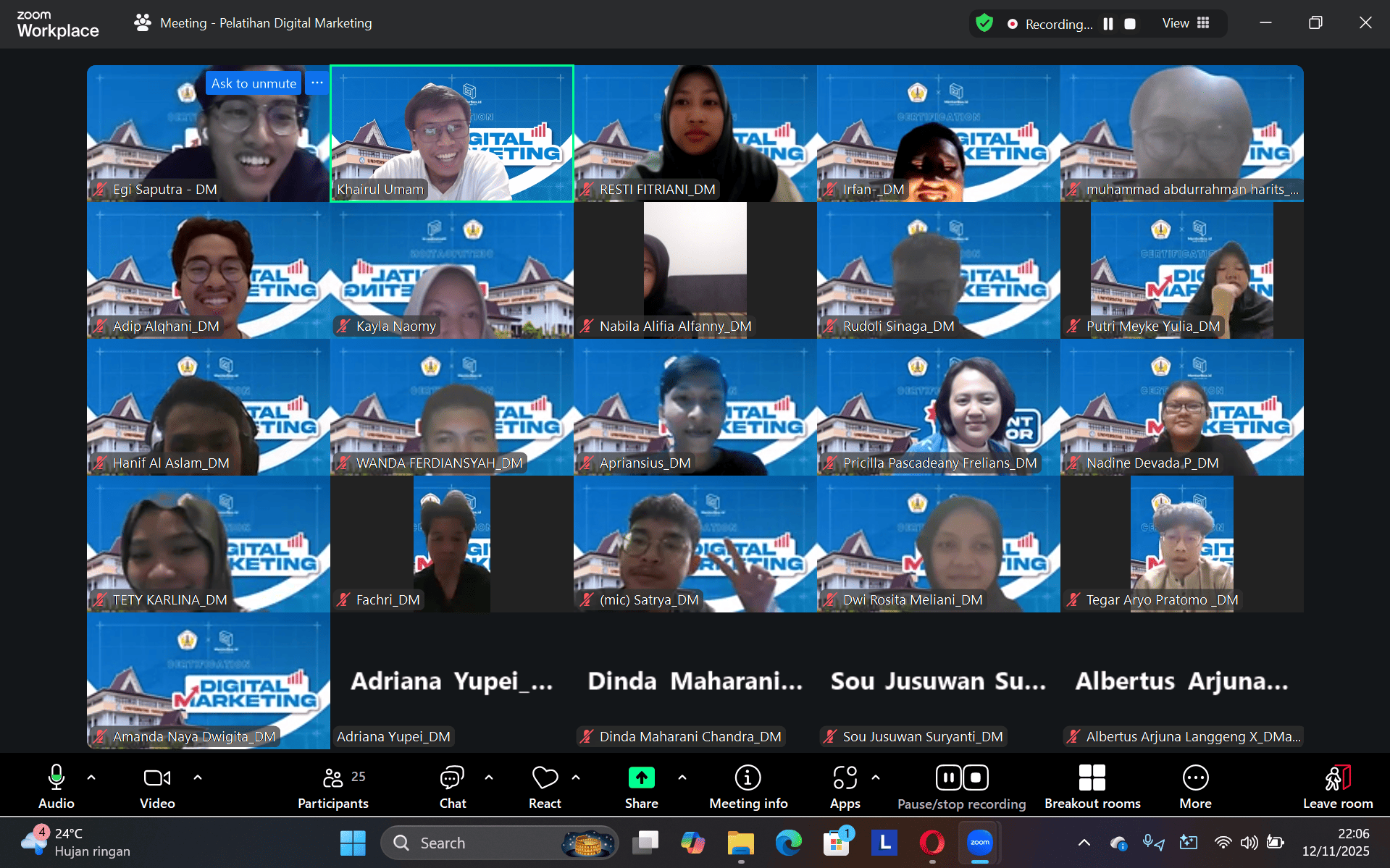Stop recording with the top square button
The image size is (1390, 868).
tap(1129, 24)
